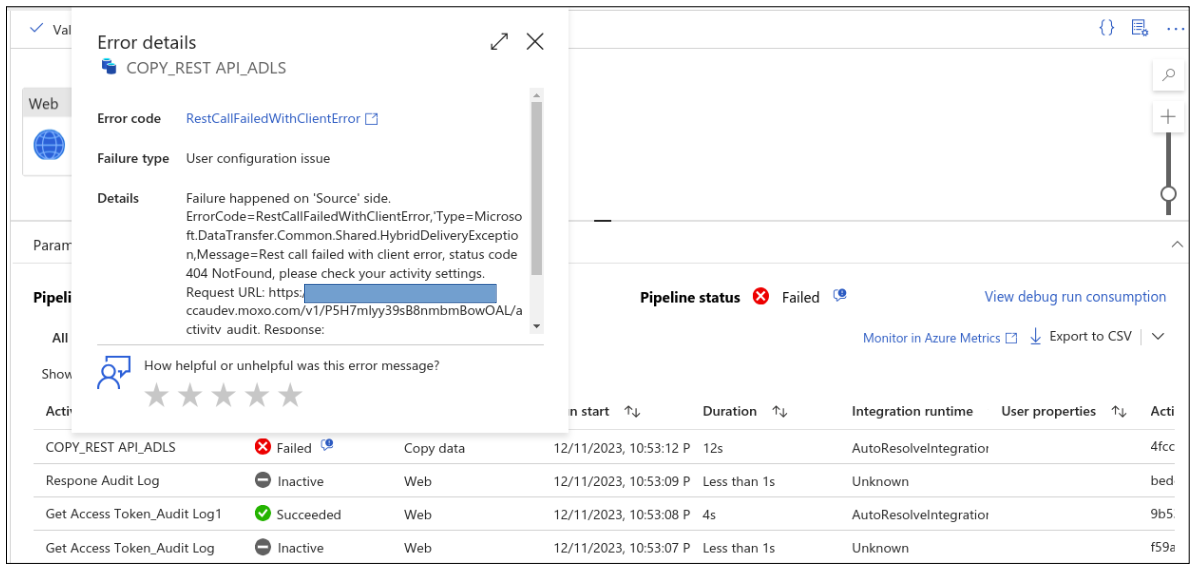Viewport: 1203px width, 571px height.
Task: Select the Respone Audit Log activity
Action: pyautogui.click(x=102, y=481)
